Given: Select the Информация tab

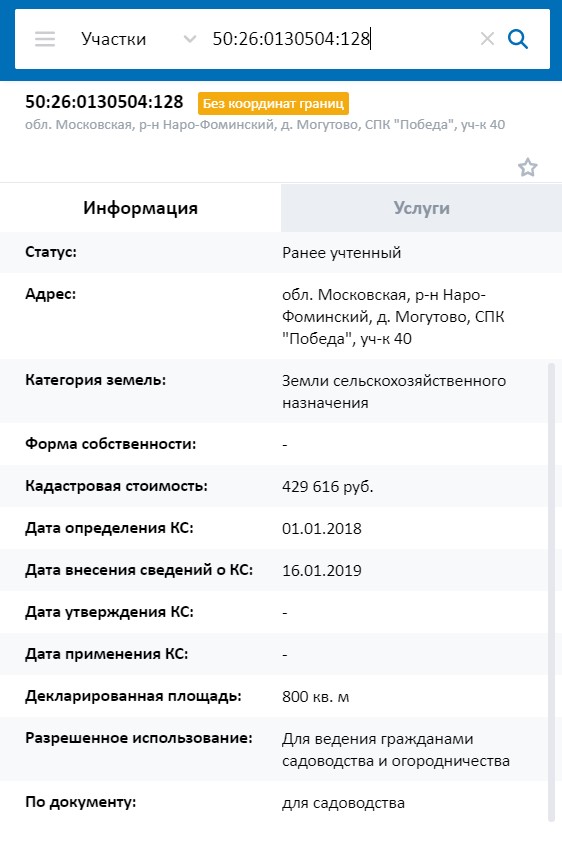Looking at the screenshot, I should tap(140, 208).
